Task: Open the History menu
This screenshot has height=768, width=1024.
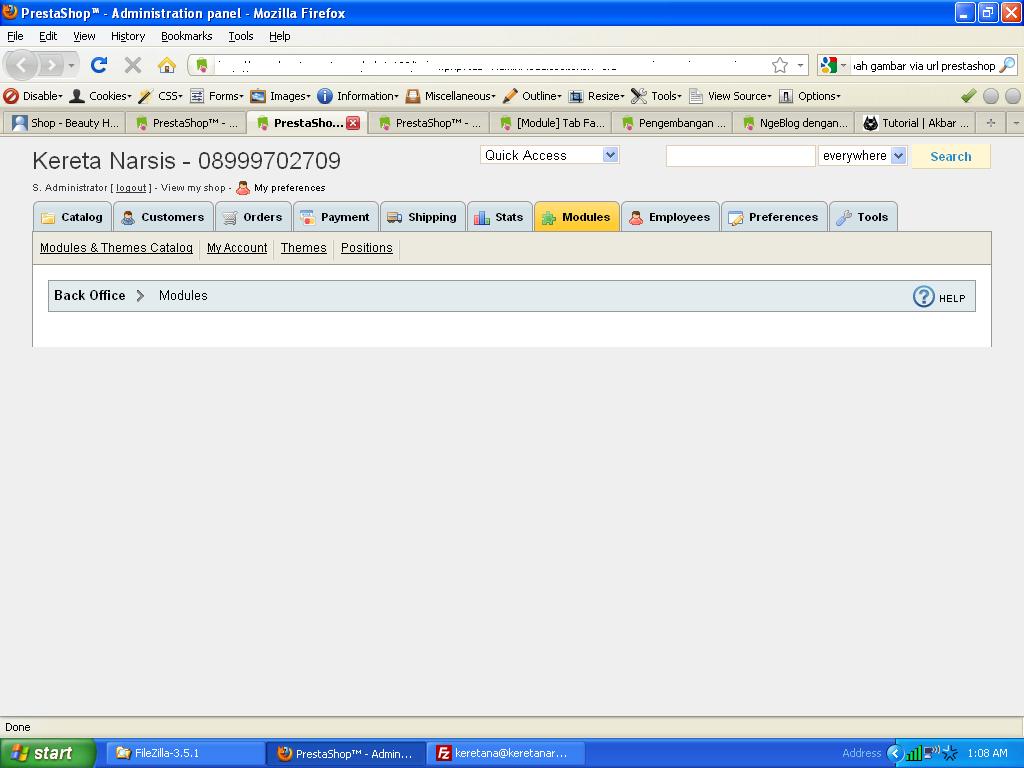Action: point(127,36)
